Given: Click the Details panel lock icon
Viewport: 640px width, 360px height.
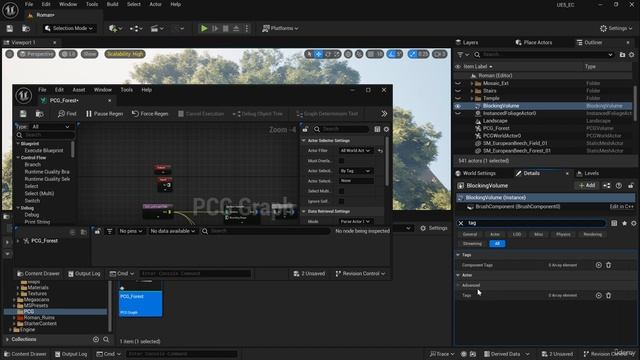Looking at the screenshot, I should click(x=631, y=185).
